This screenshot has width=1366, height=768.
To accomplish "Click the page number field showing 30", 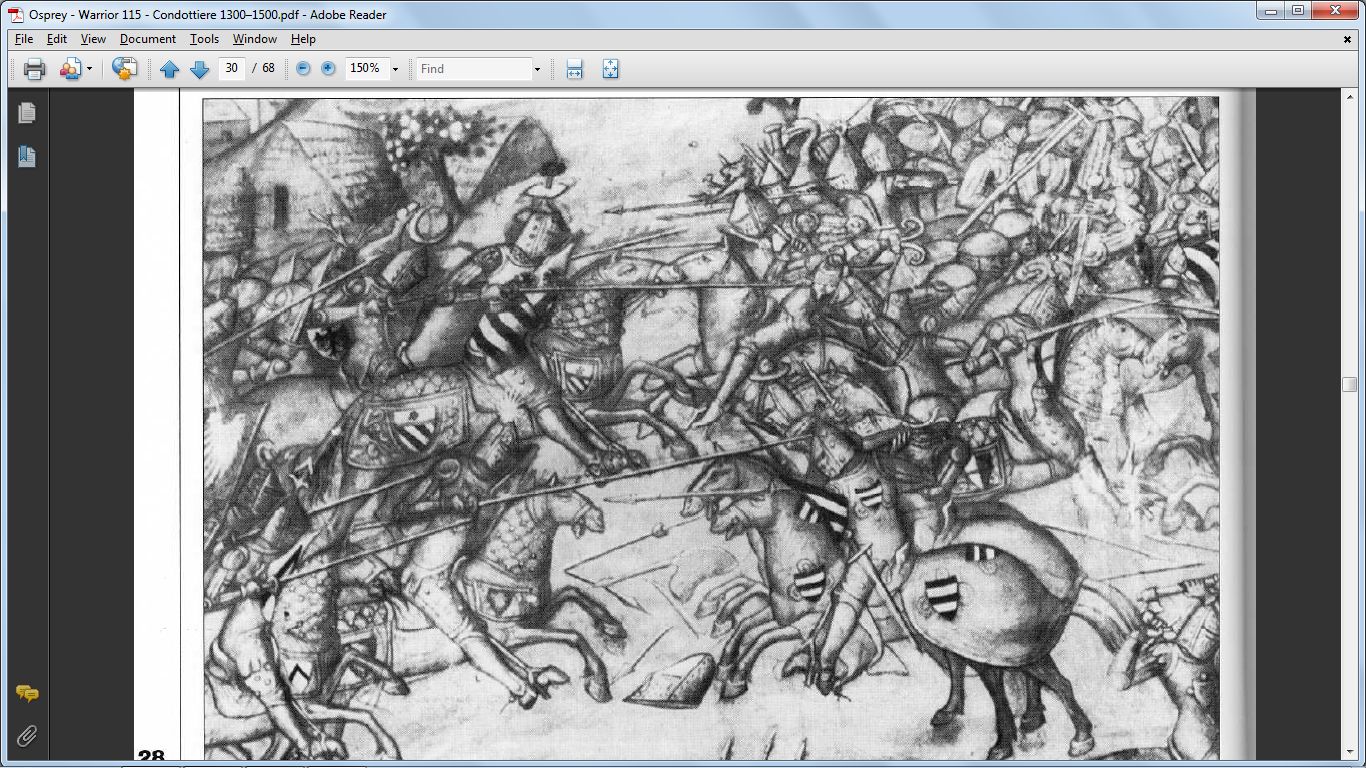I will pyautogui.click(x=232, y=68).
